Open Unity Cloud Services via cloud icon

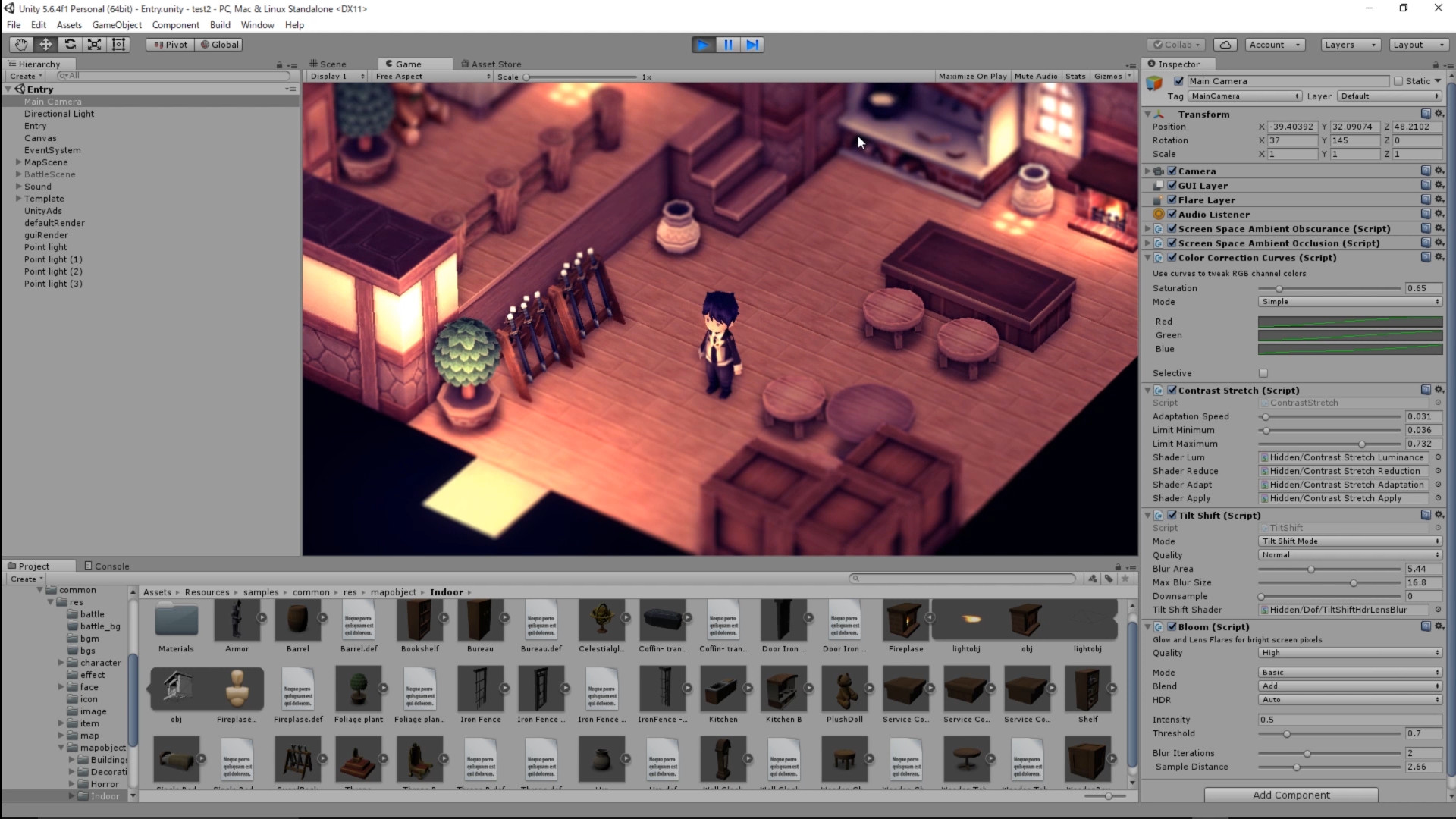[x=1225, y=45]
